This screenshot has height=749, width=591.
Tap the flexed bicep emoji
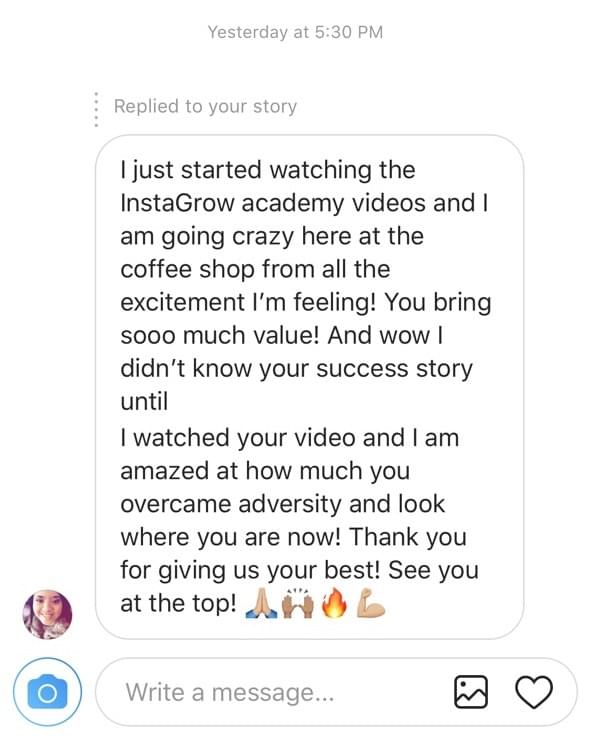pos(371,604)
